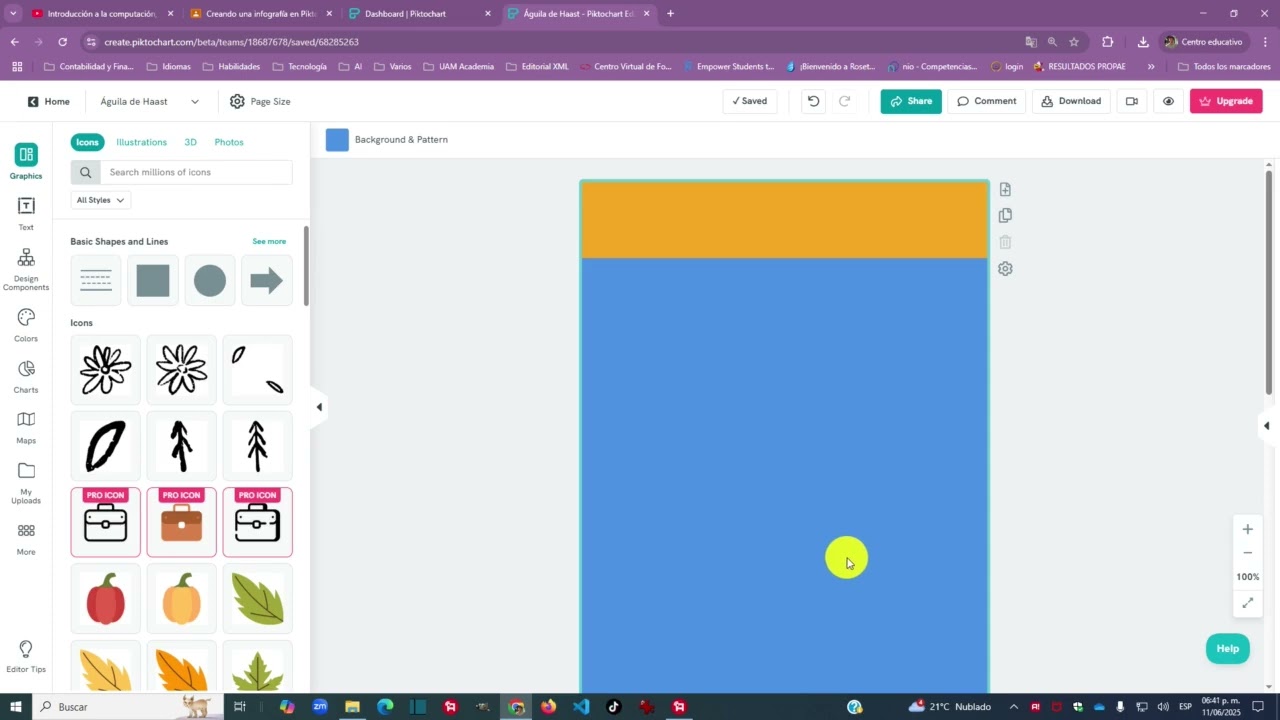Screen dimensions: 1280x720
Task: Click the Saved status indicator
Action: click(x=749, y=101)
